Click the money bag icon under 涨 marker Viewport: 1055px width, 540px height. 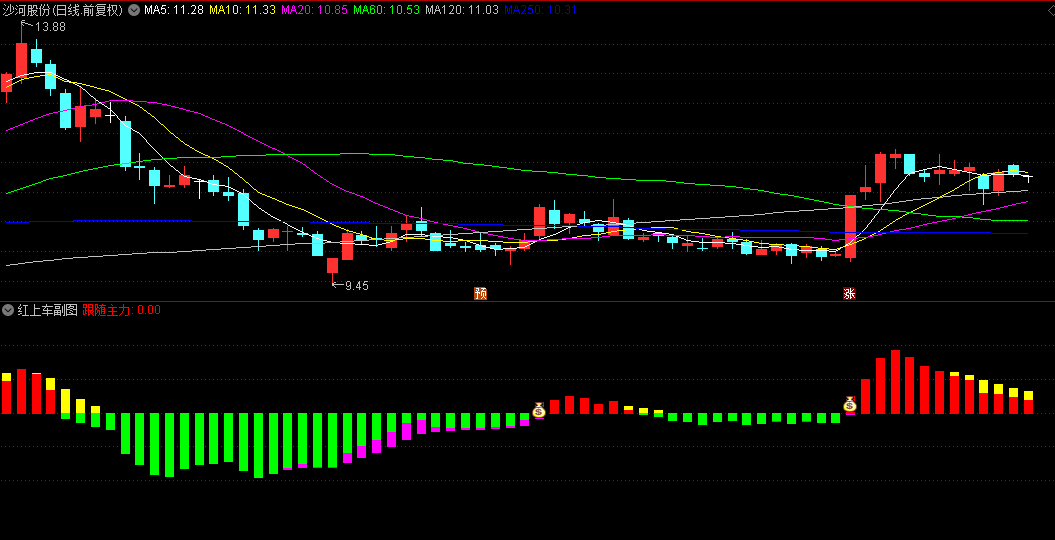(x=850, y=404)
